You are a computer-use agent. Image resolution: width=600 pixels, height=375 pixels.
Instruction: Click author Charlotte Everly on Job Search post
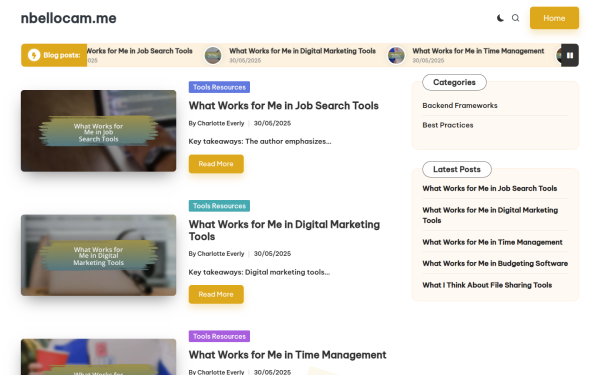click(x=220, y=123)
